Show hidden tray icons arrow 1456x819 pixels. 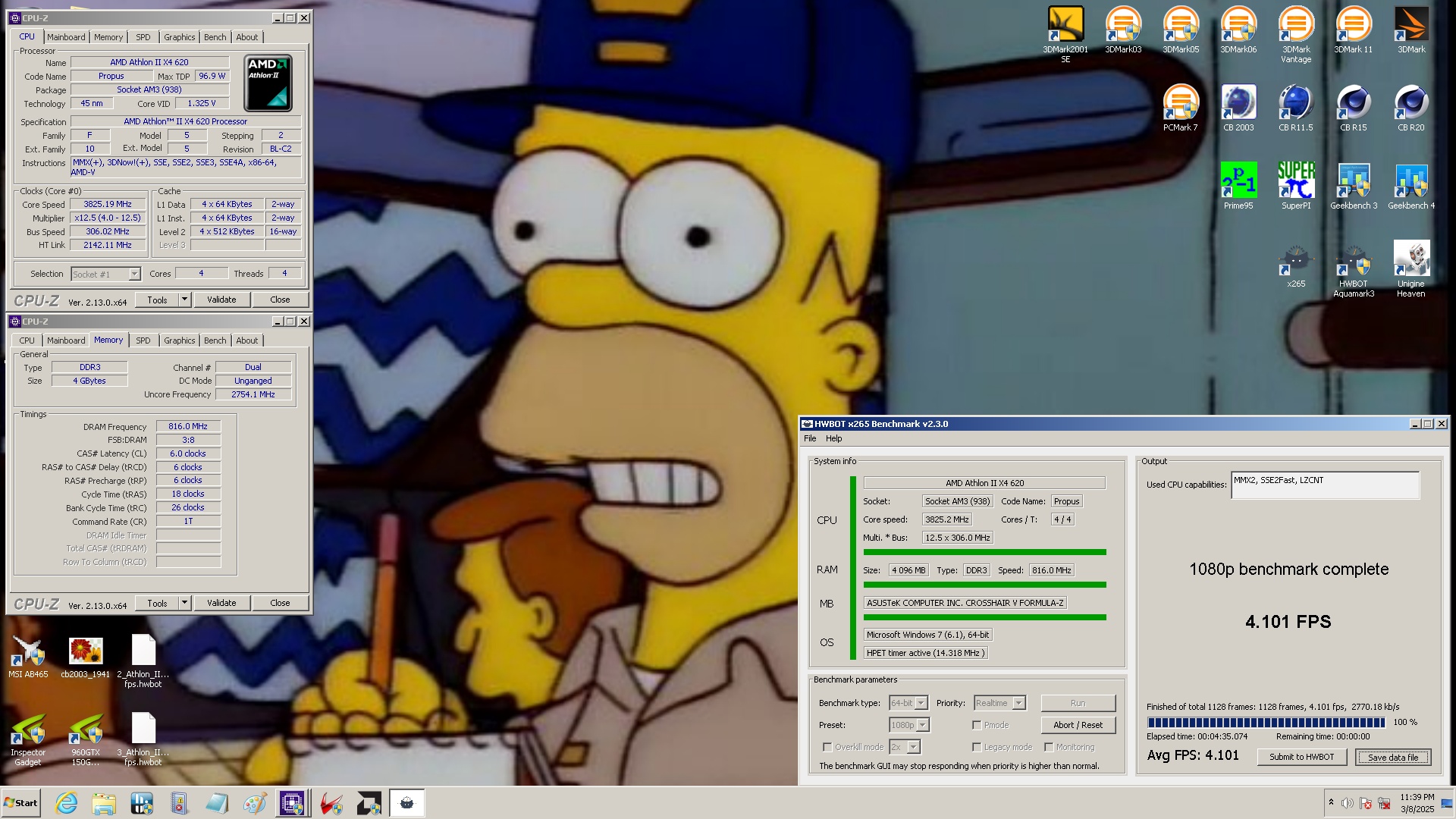[1331, 802]
